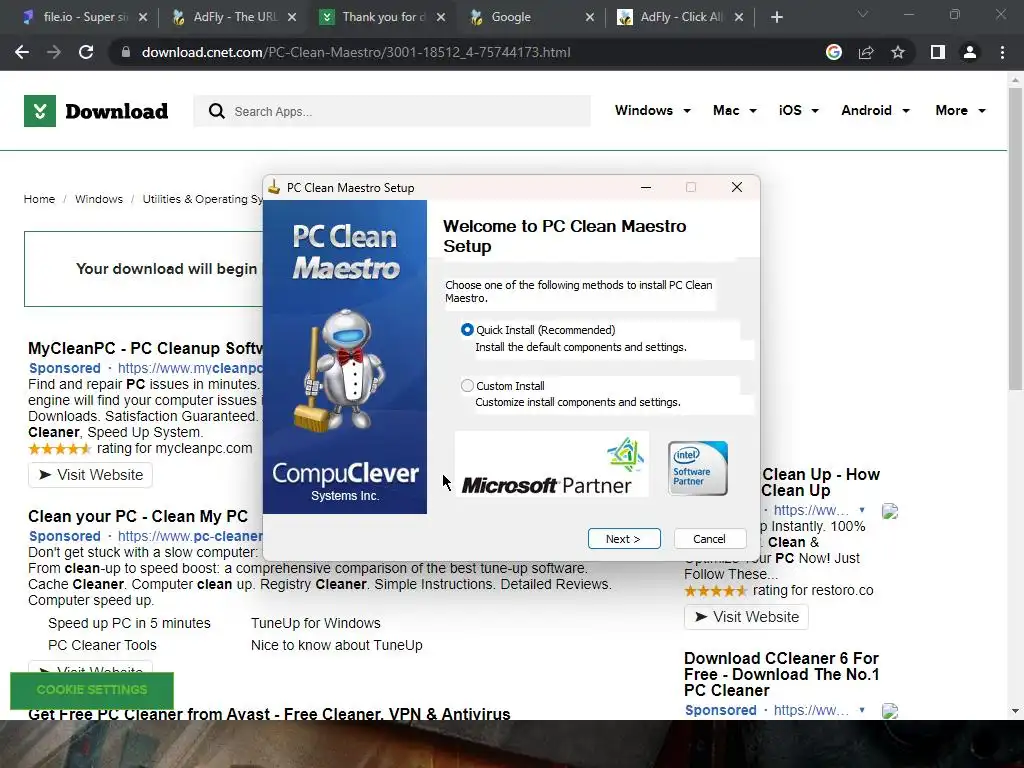
Task: Open 'Clean your PC - Clean My PC' ad
Action: (x=138, y=517)
